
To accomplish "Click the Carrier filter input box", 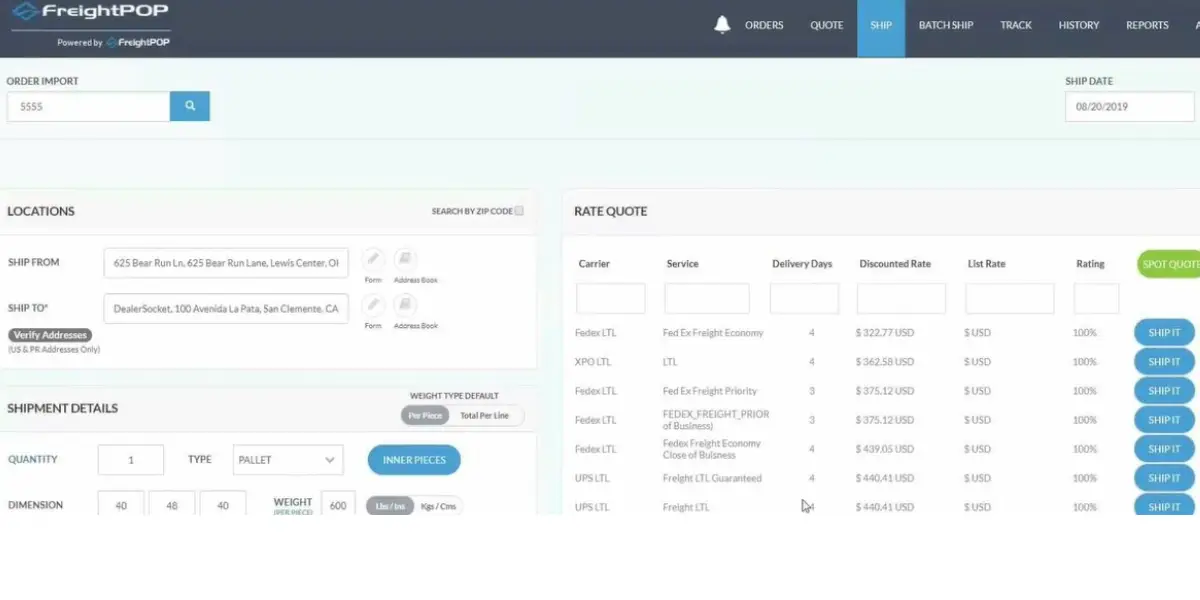I will pos(610,298).
